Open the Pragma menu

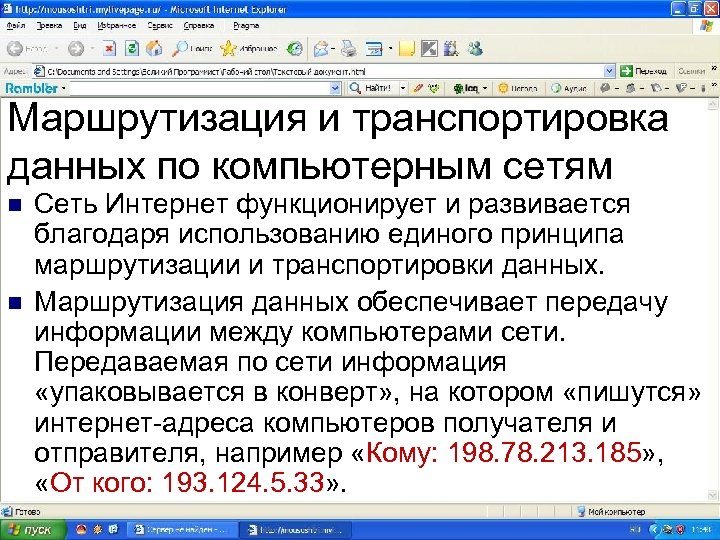pyautogui.click(x=246, y=26)
